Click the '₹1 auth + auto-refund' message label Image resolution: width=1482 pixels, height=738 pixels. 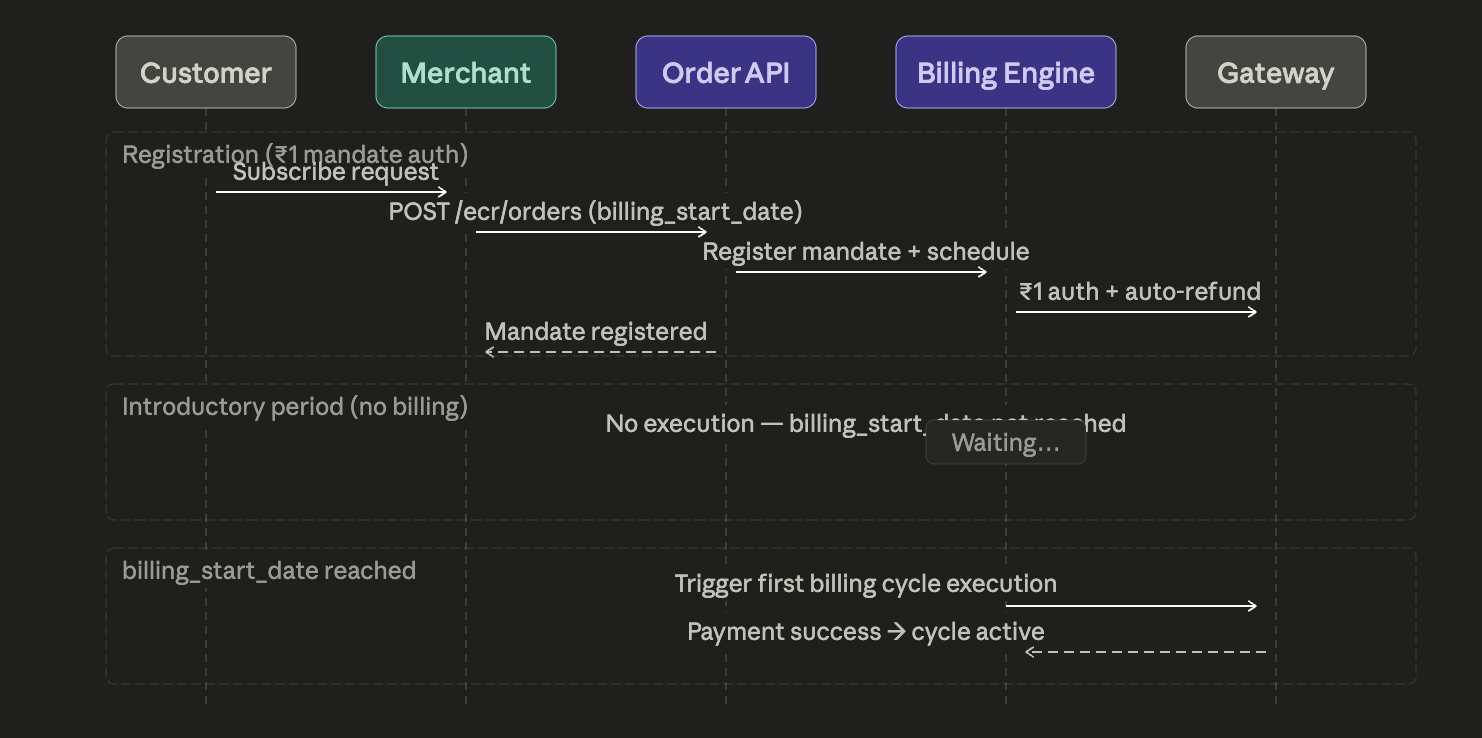tap(1140, 292)
